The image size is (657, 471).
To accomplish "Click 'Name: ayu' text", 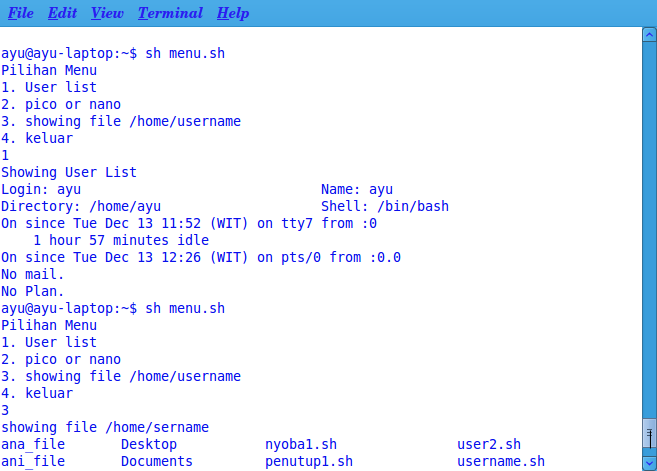I will click(357, 189).
